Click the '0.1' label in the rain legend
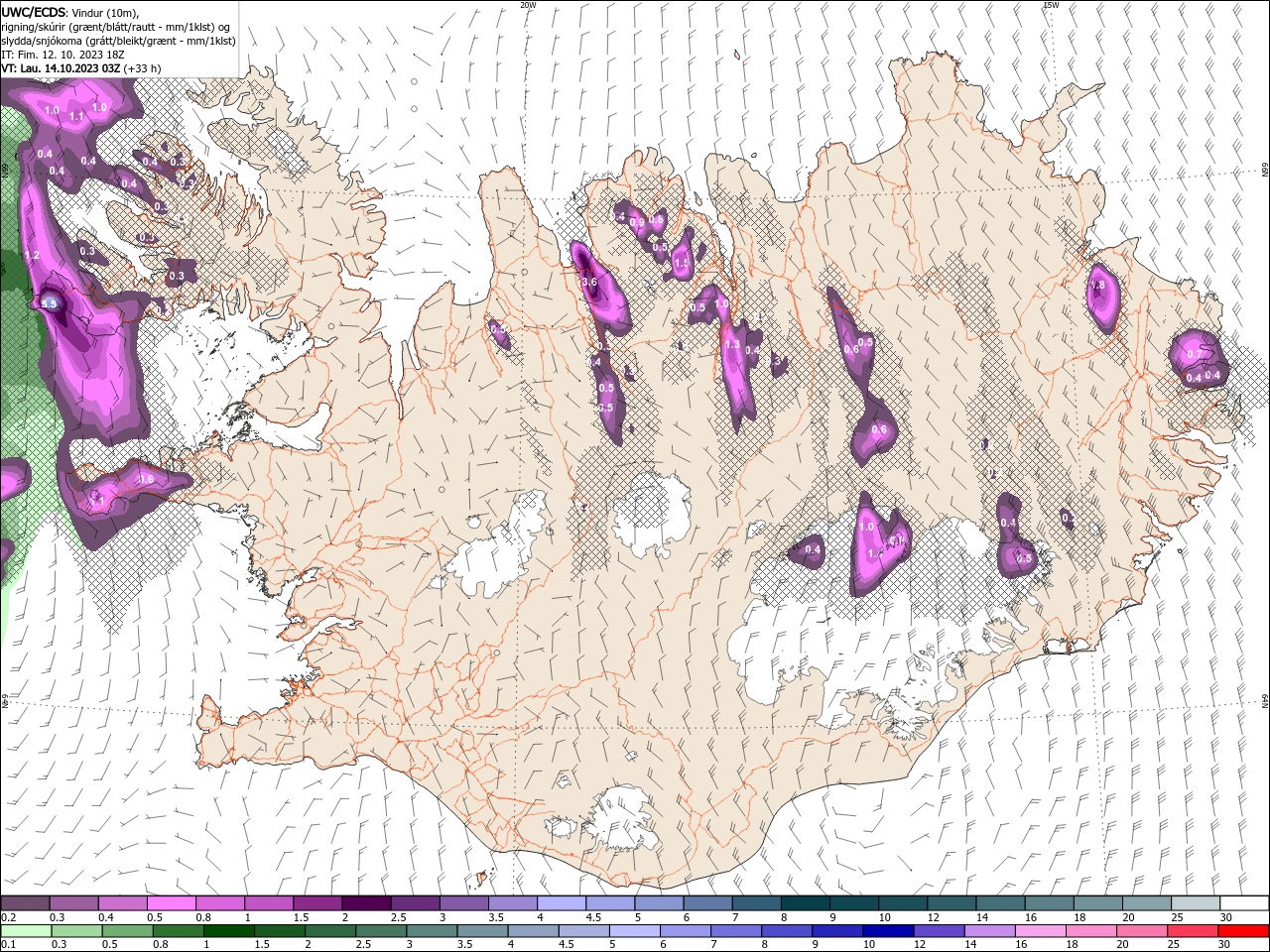 (x=10, y=945)
